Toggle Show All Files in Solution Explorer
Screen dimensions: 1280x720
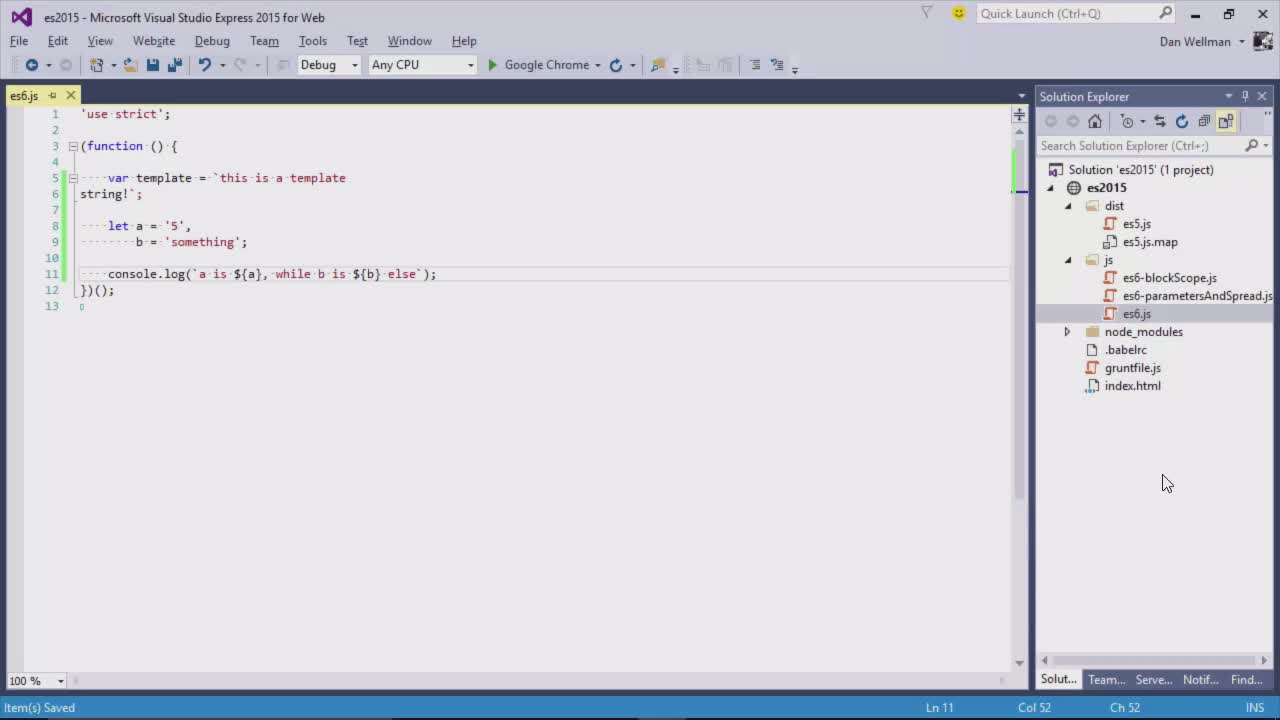[1226, 121]
